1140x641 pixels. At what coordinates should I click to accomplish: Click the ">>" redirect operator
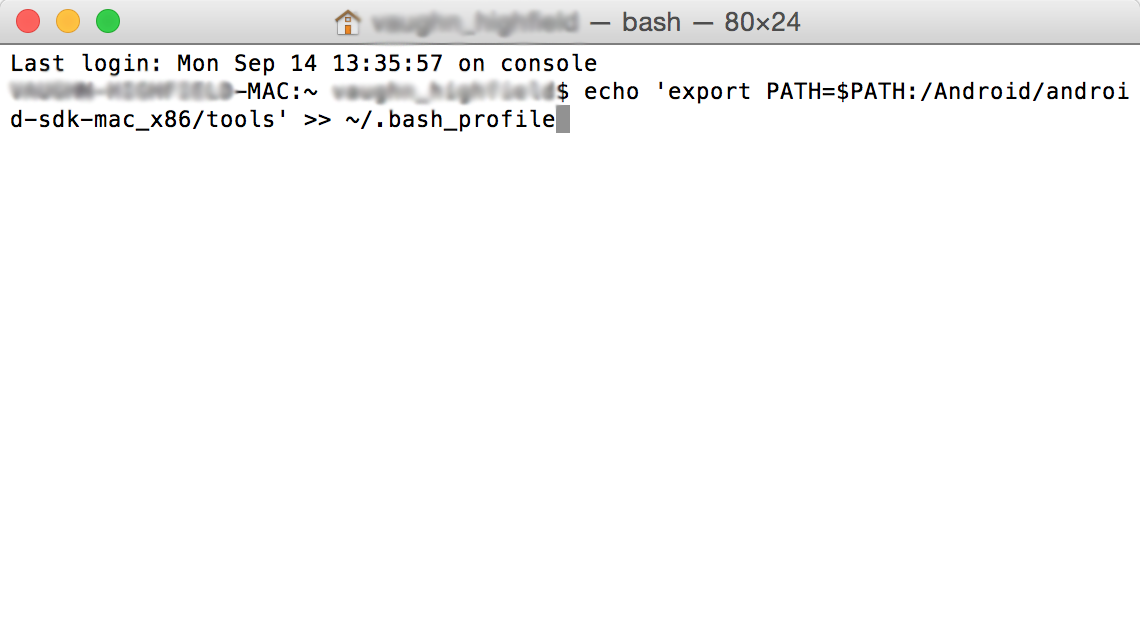coord(318,121)
